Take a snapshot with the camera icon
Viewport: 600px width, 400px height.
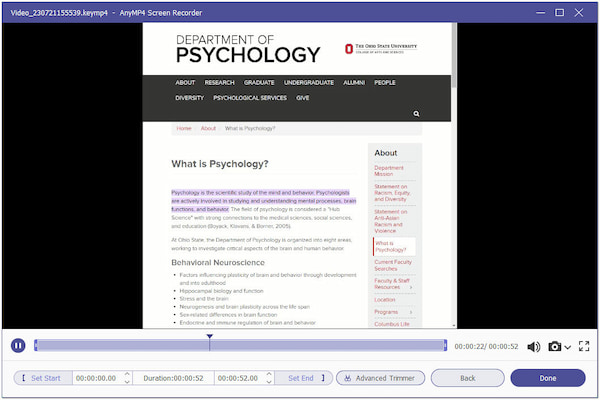tap(555, 347)
